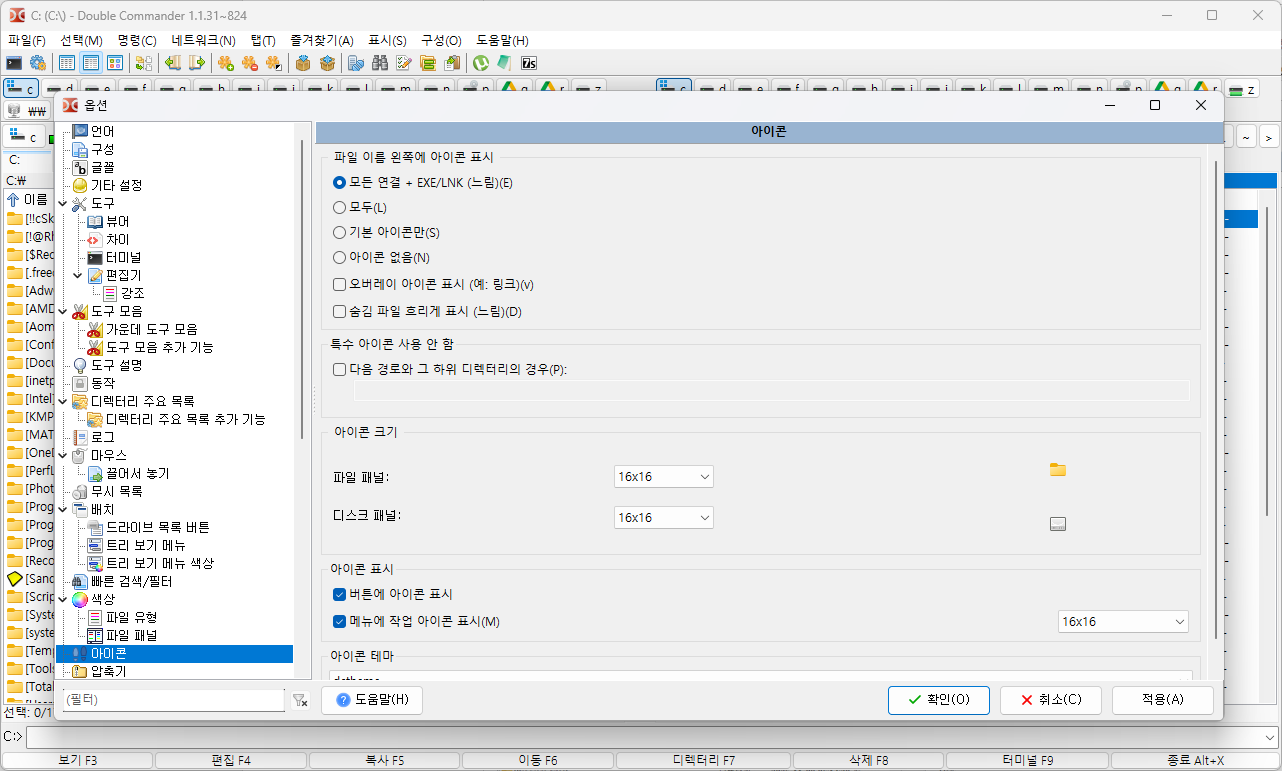Open the 파일(F) menu
This screenshot has height=771, width=1282.
pos(27,40)
